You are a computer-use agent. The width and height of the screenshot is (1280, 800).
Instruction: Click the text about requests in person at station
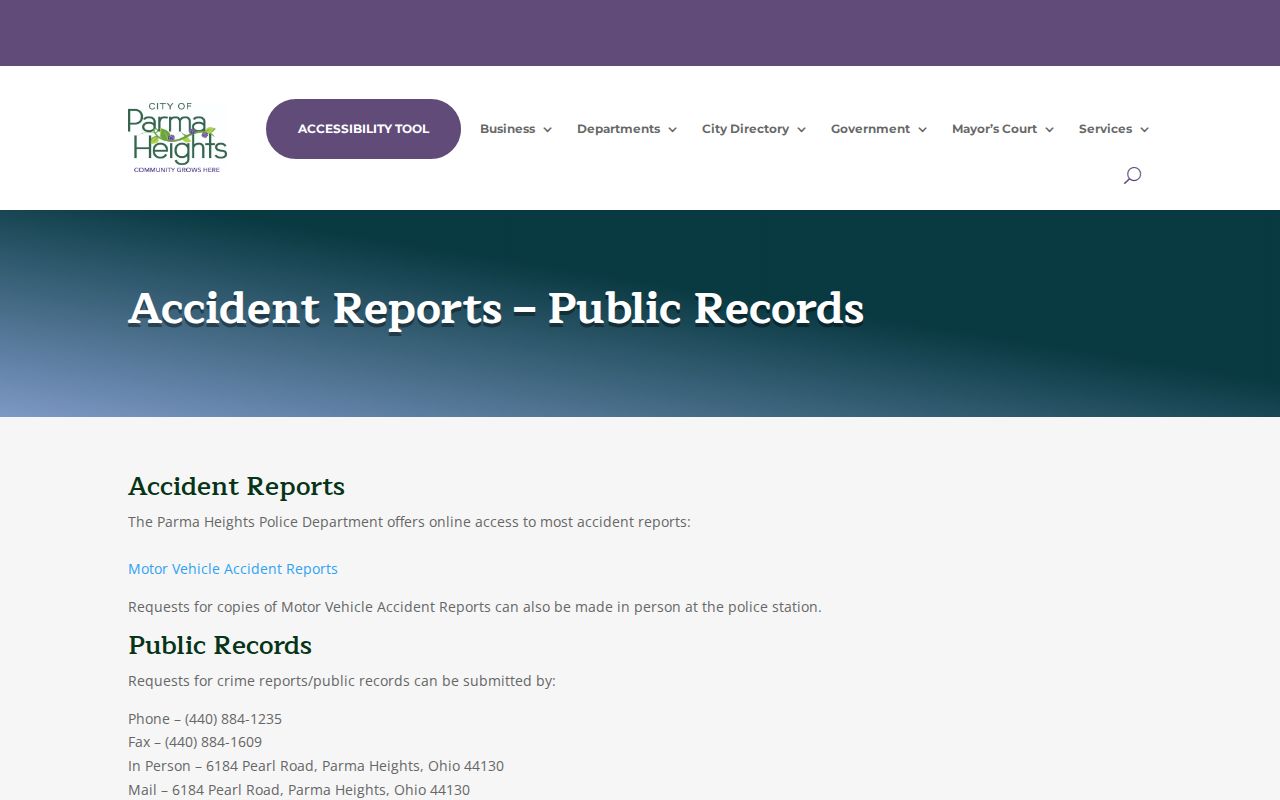click(x=475, y=607)
